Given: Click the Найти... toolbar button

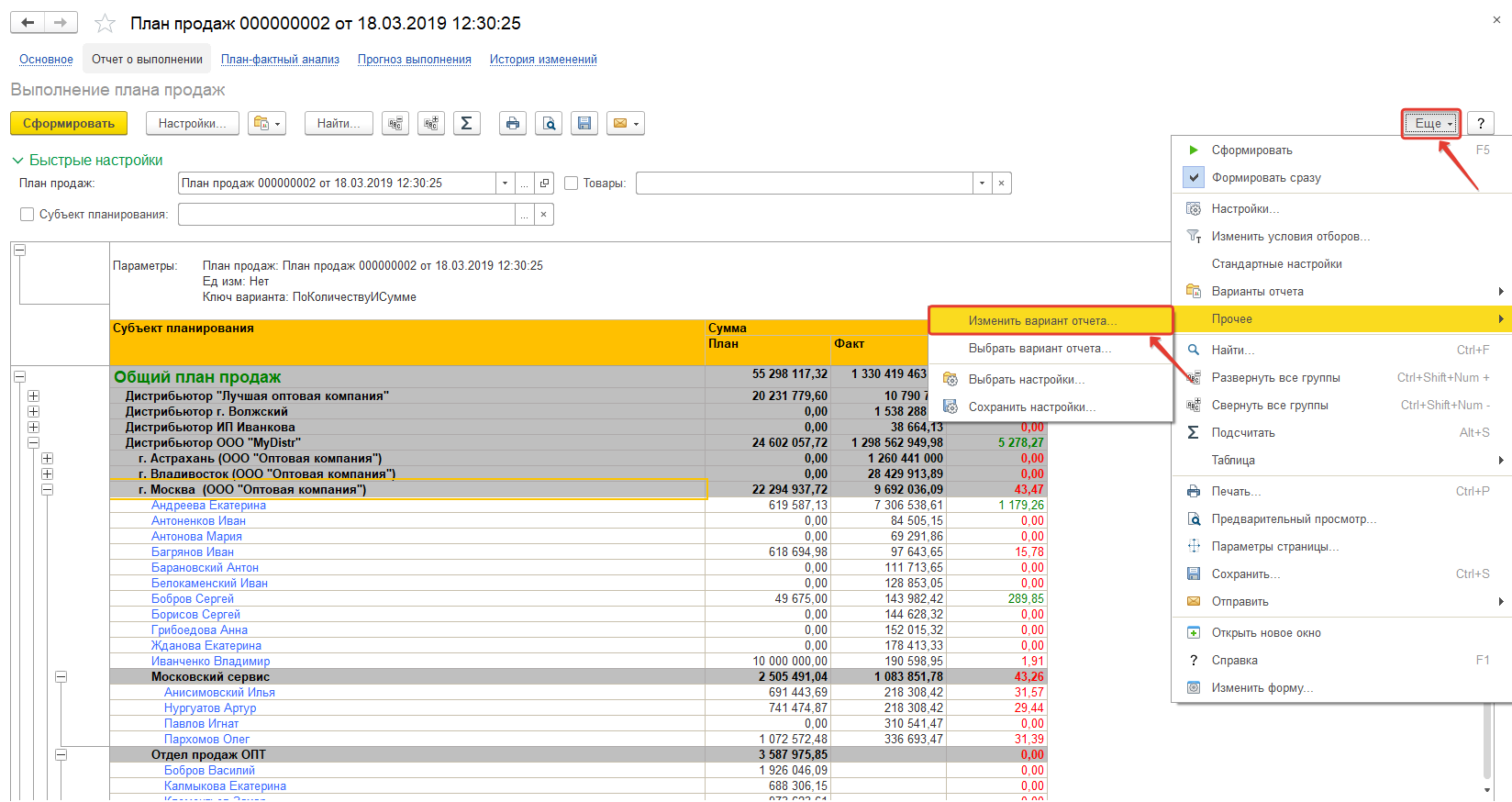Looking at the screenshot, I should point(339,123).
